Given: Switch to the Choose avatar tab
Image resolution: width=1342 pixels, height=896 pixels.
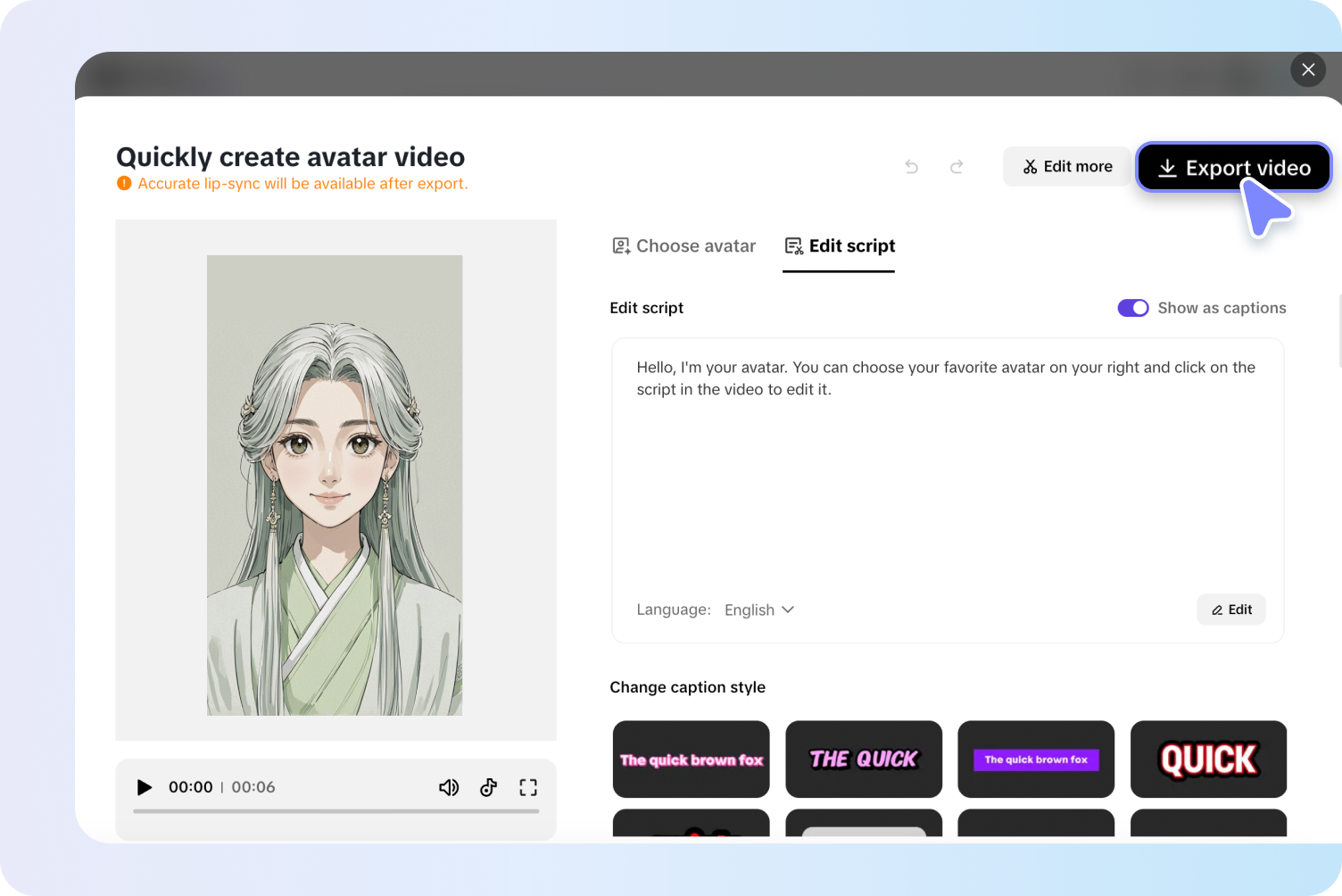Looking at the screenshot, I should pyautogui.click(x=683, y=245).
